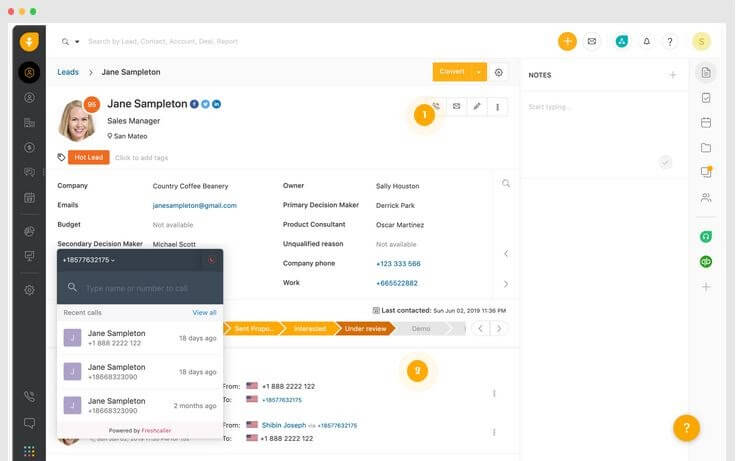Search lead fields with magnifier icon
This screenshot has width=739, height=461.
(506, 183)
